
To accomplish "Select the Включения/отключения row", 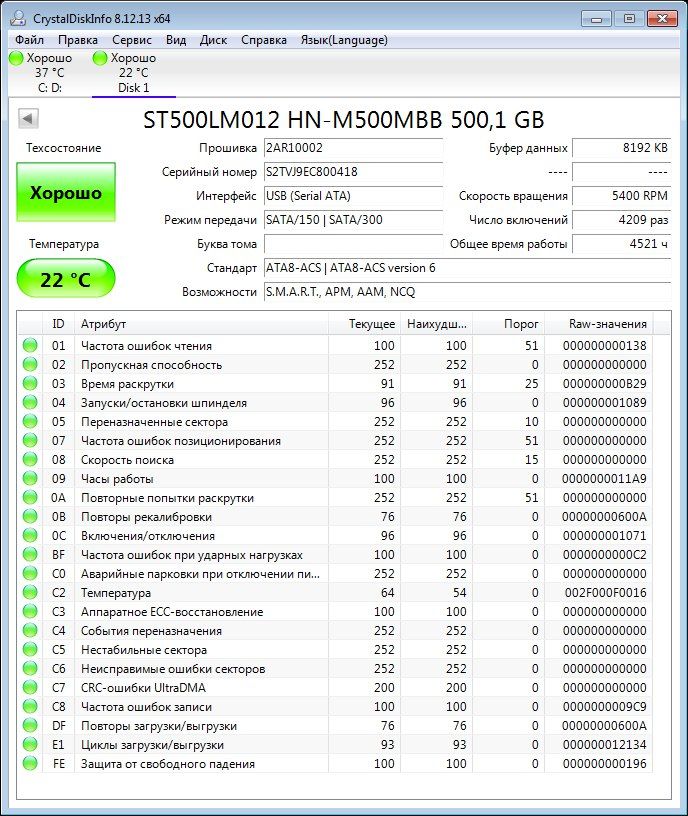I will [x=336, y=536].
